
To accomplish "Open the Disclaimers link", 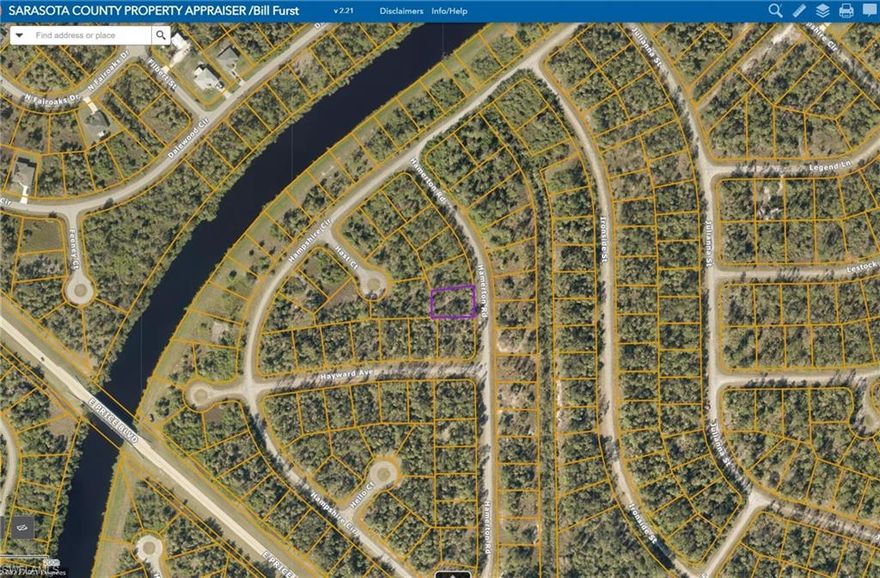I will coord(401,11).
